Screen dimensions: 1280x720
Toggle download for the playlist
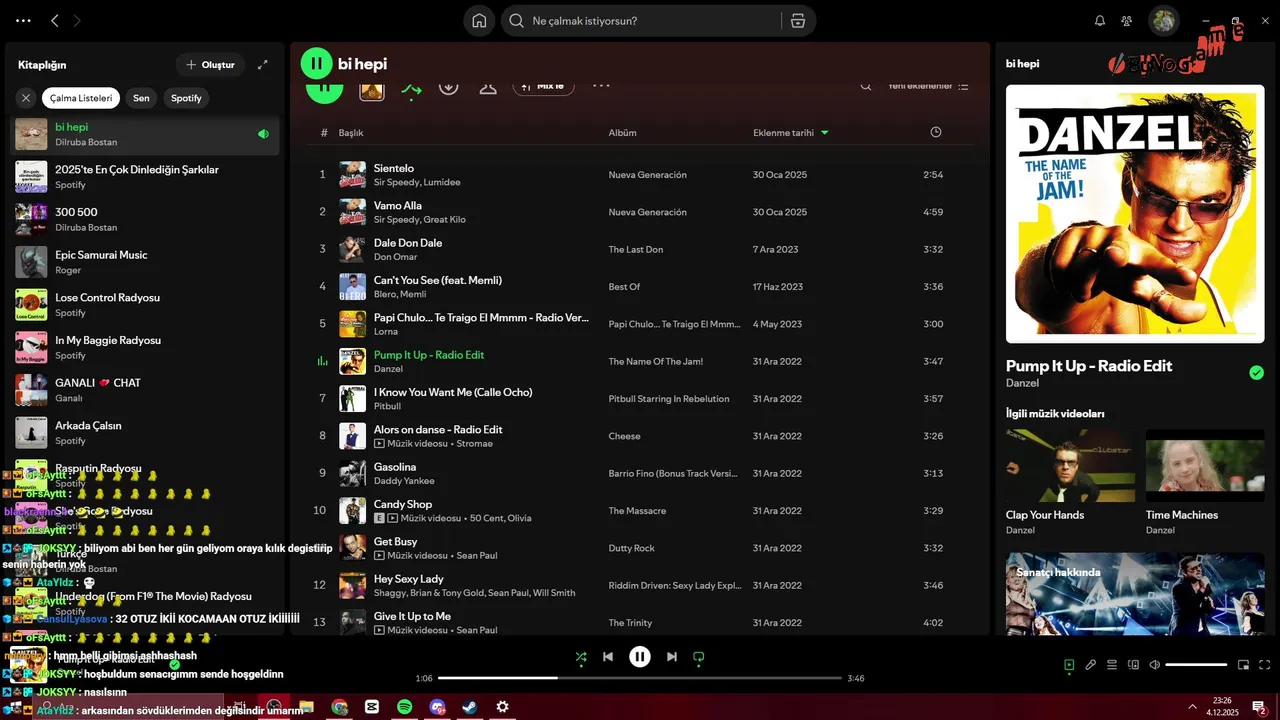pyautogui.click(x=448, y=87)
